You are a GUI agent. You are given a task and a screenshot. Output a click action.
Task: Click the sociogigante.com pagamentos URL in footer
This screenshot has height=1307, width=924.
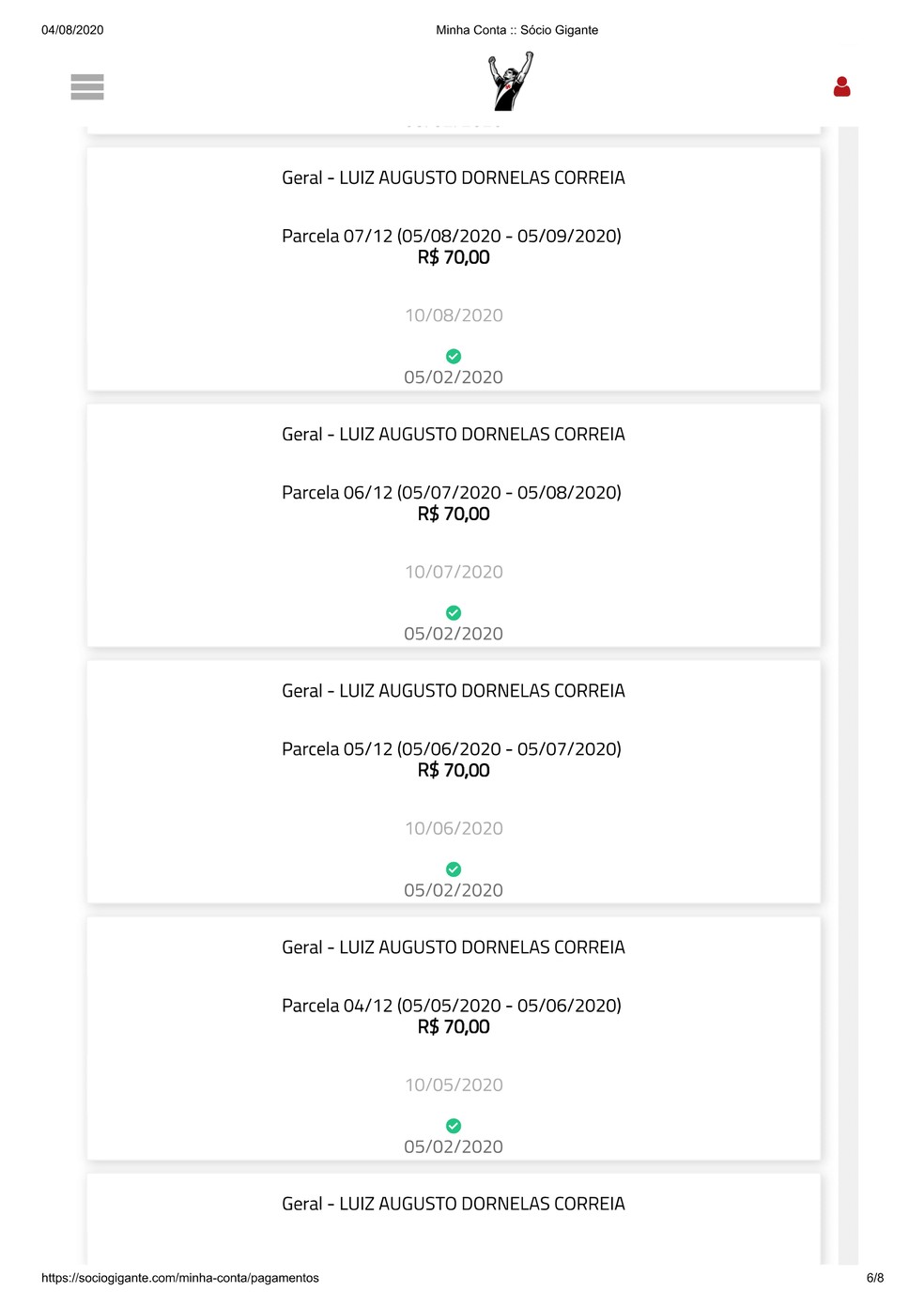pyautogui.click(x=180, y=1278)
